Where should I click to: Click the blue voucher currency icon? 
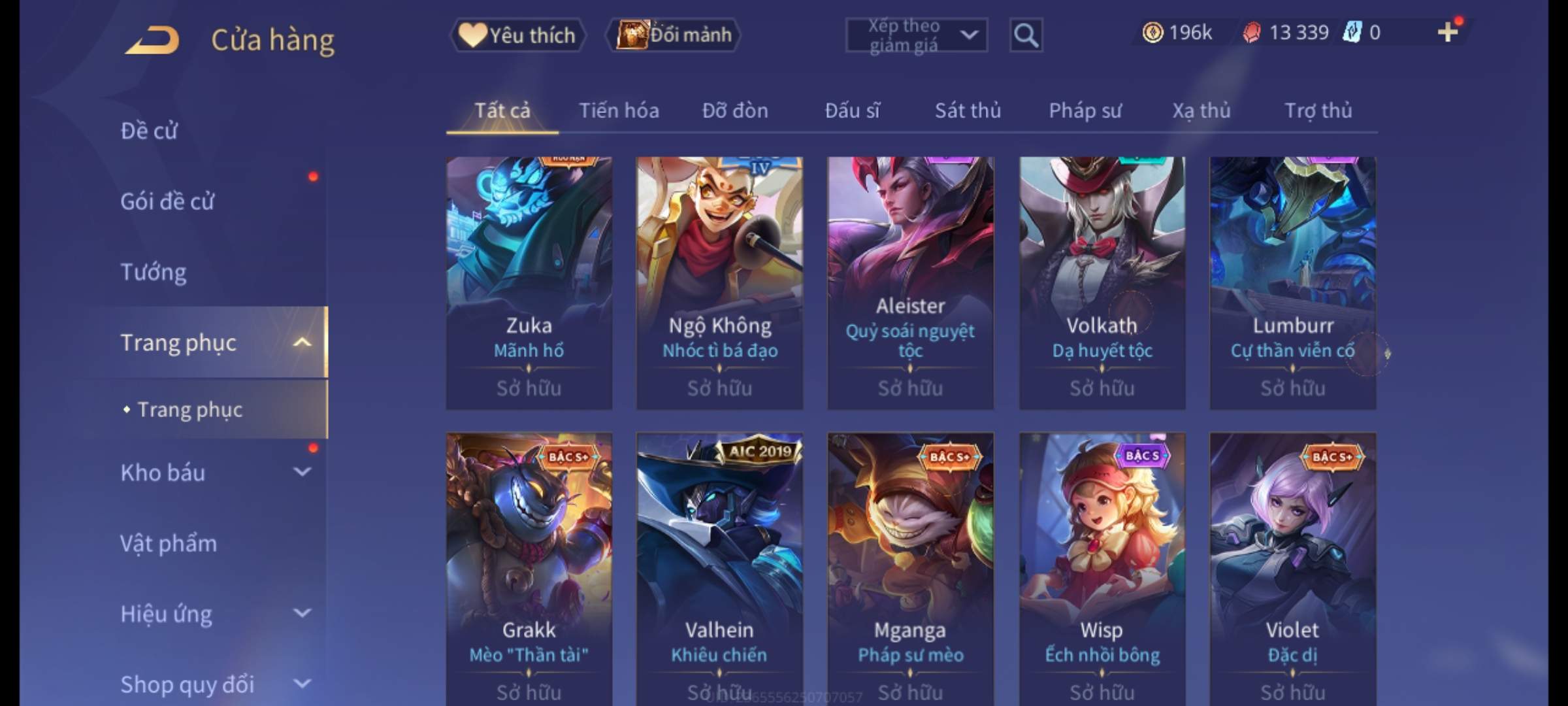click(x=1351, y=32)
